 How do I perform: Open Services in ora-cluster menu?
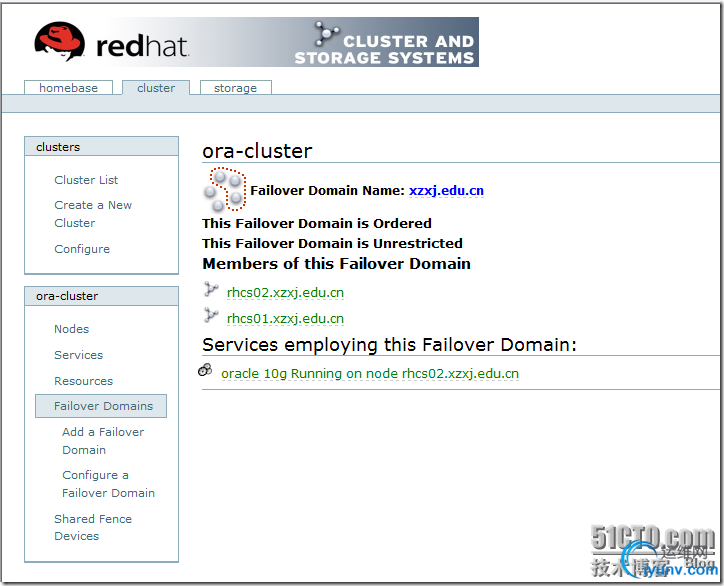[x=78, y=355]
